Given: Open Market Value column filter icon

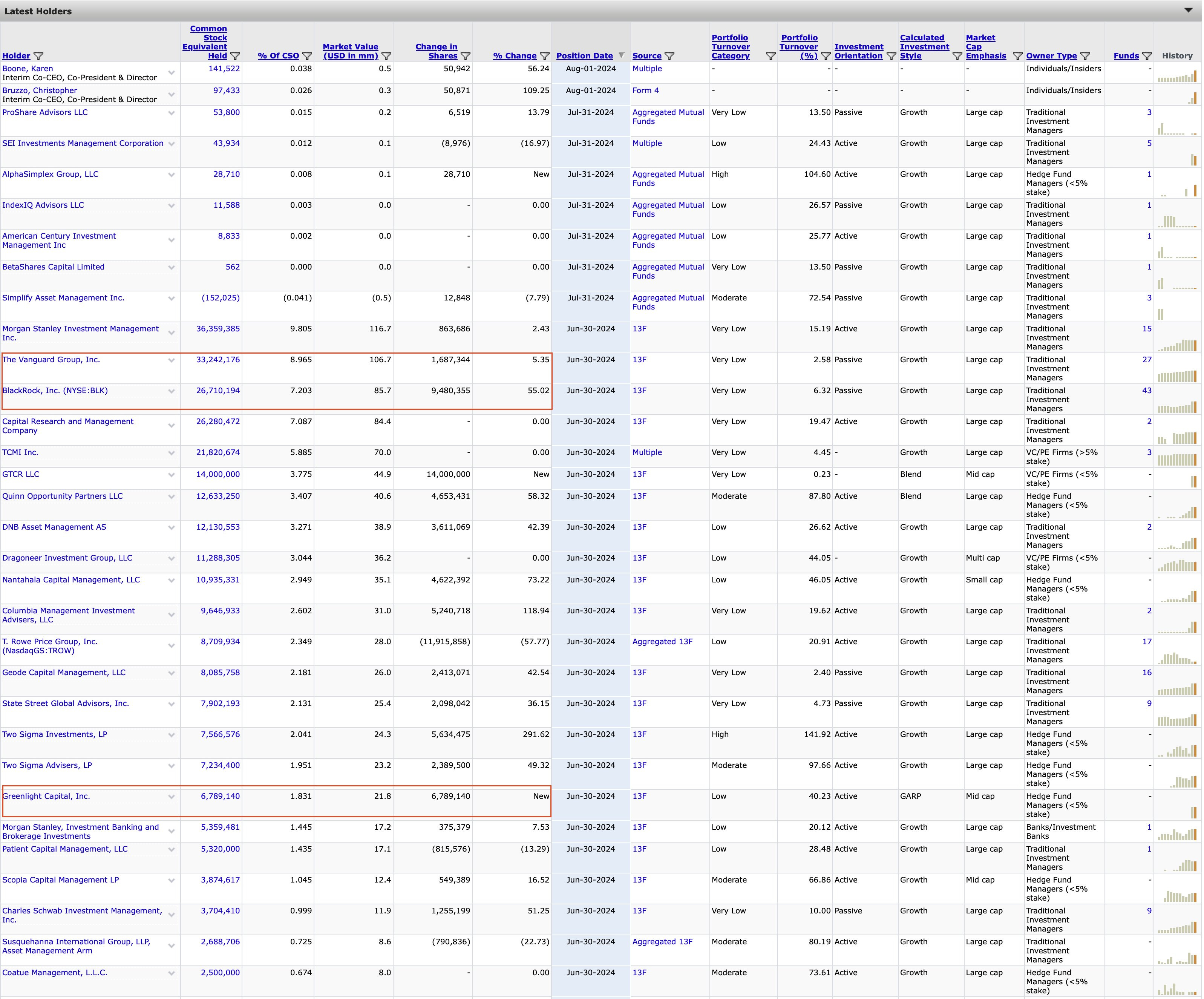Looking at the screenshot, I should (x=386, y=56).
